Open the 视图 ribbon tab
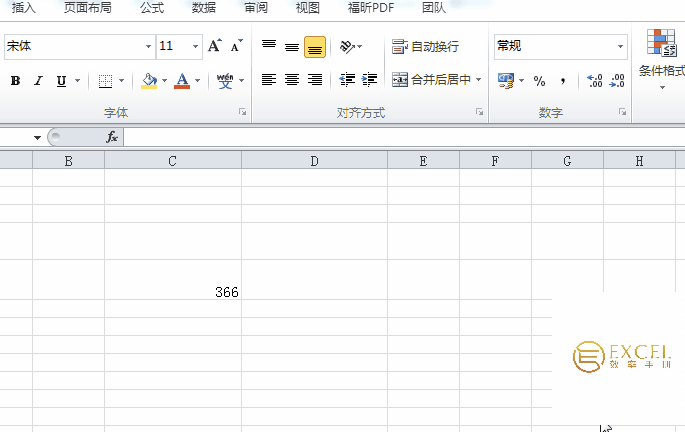The image size is (685, 432). pos(308,8)
